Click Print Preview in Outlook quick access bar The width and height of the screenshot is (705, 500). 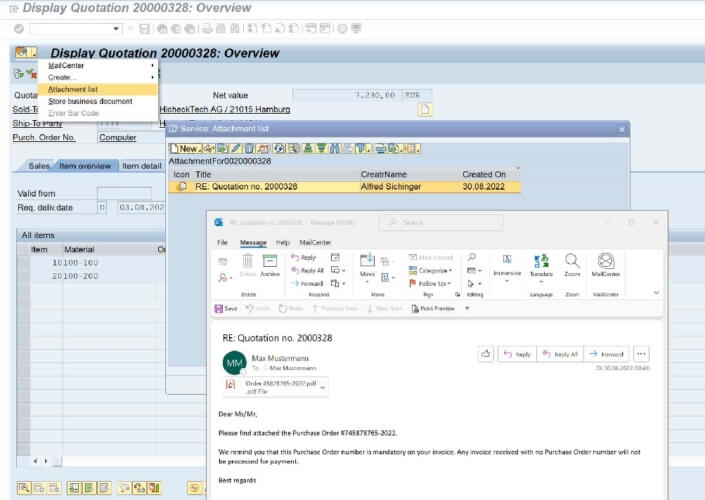click(433, 308)
